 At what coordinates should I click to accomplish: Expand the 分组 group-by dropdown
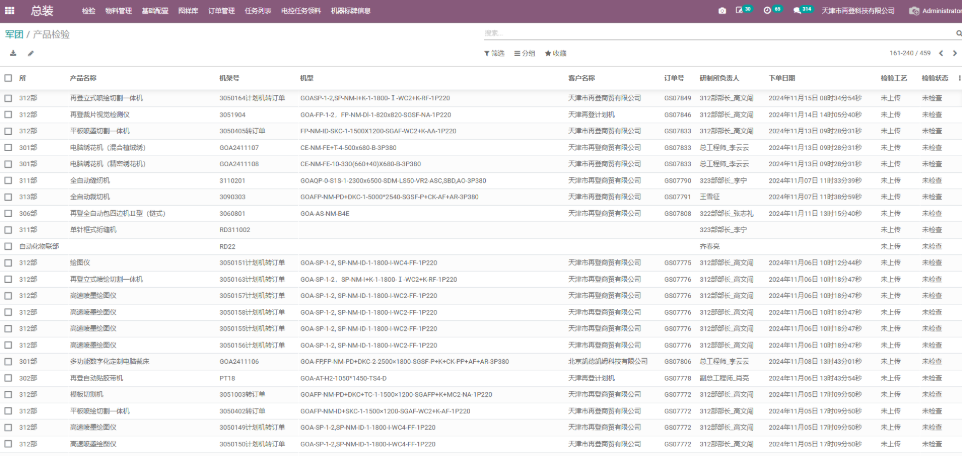525,53
